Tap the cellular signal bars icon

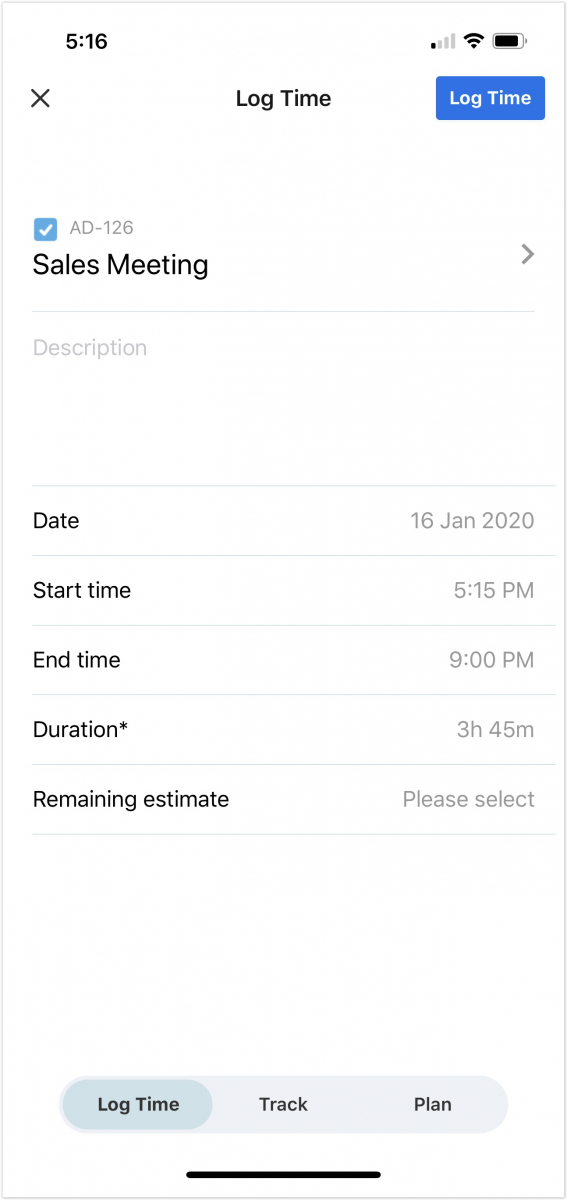pos(443,42)
